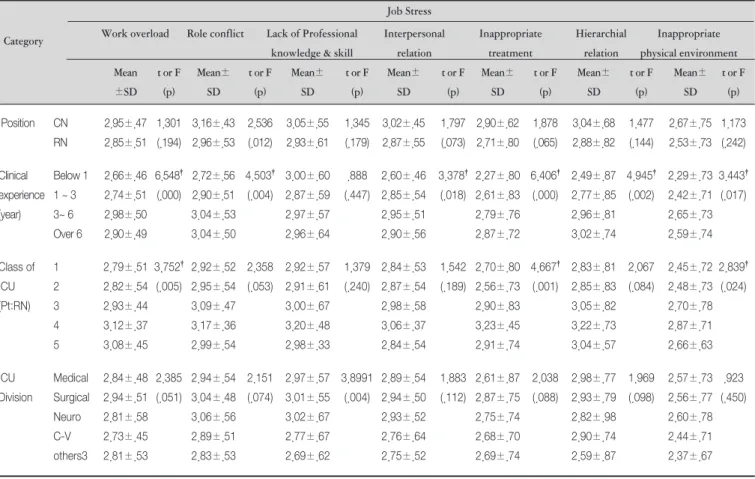The height and width of the screenshot is (479, 755).
Task: Select the "3~ 6" clinical experience row label
Action: [x=63, y=215]
